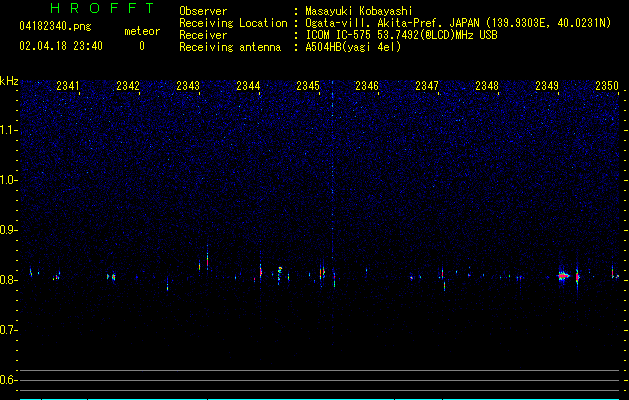Click the HROFFT title text

[x=103, y=8]
